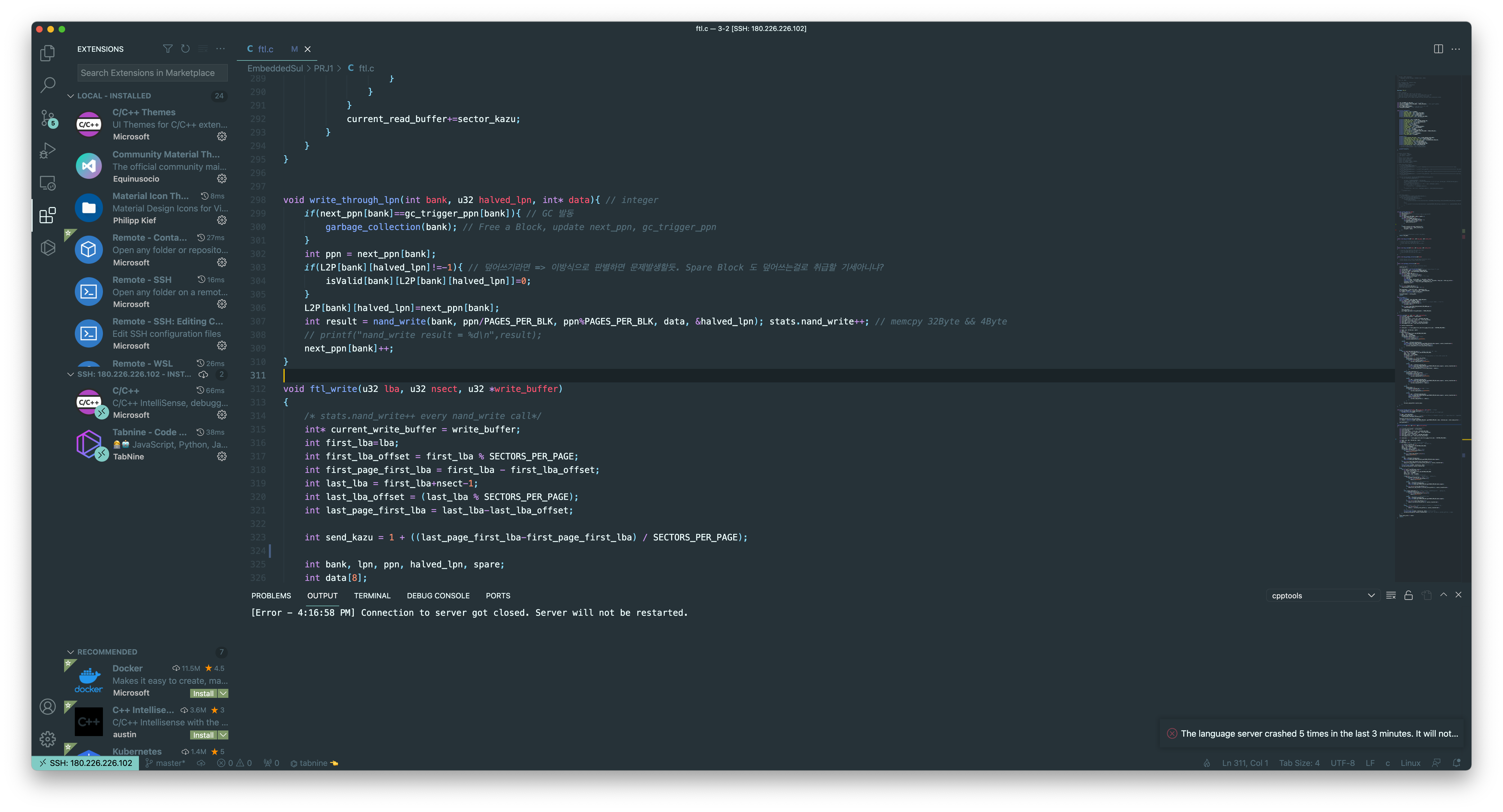Image resolution: width=1503 pixels, height=812 pixels.
Task: Open Docker Install dropdown arrow
Action: tap(223, 694)
